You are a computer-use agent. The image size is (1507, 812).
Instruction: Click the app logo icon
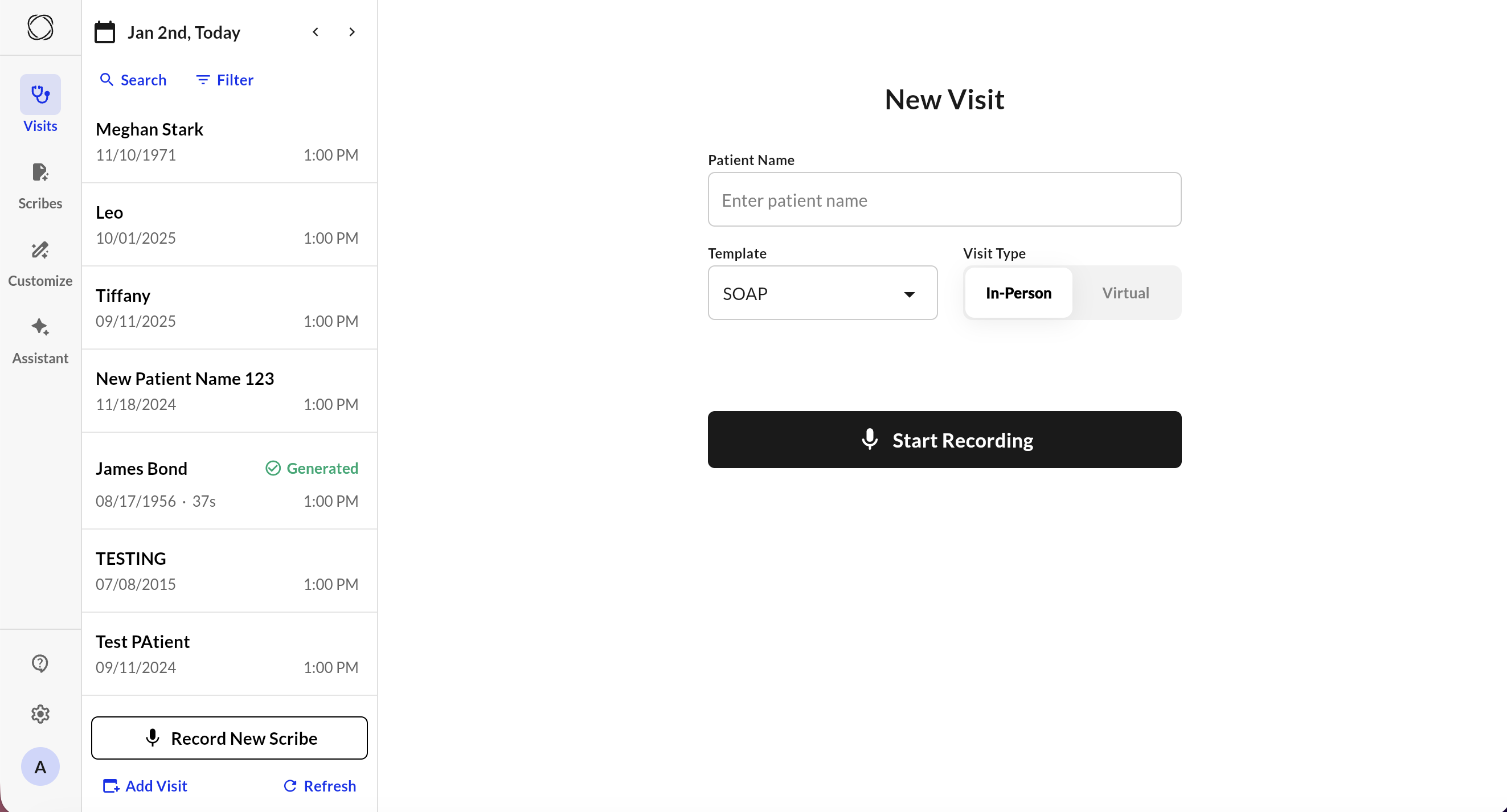click(x=40, y=27)
